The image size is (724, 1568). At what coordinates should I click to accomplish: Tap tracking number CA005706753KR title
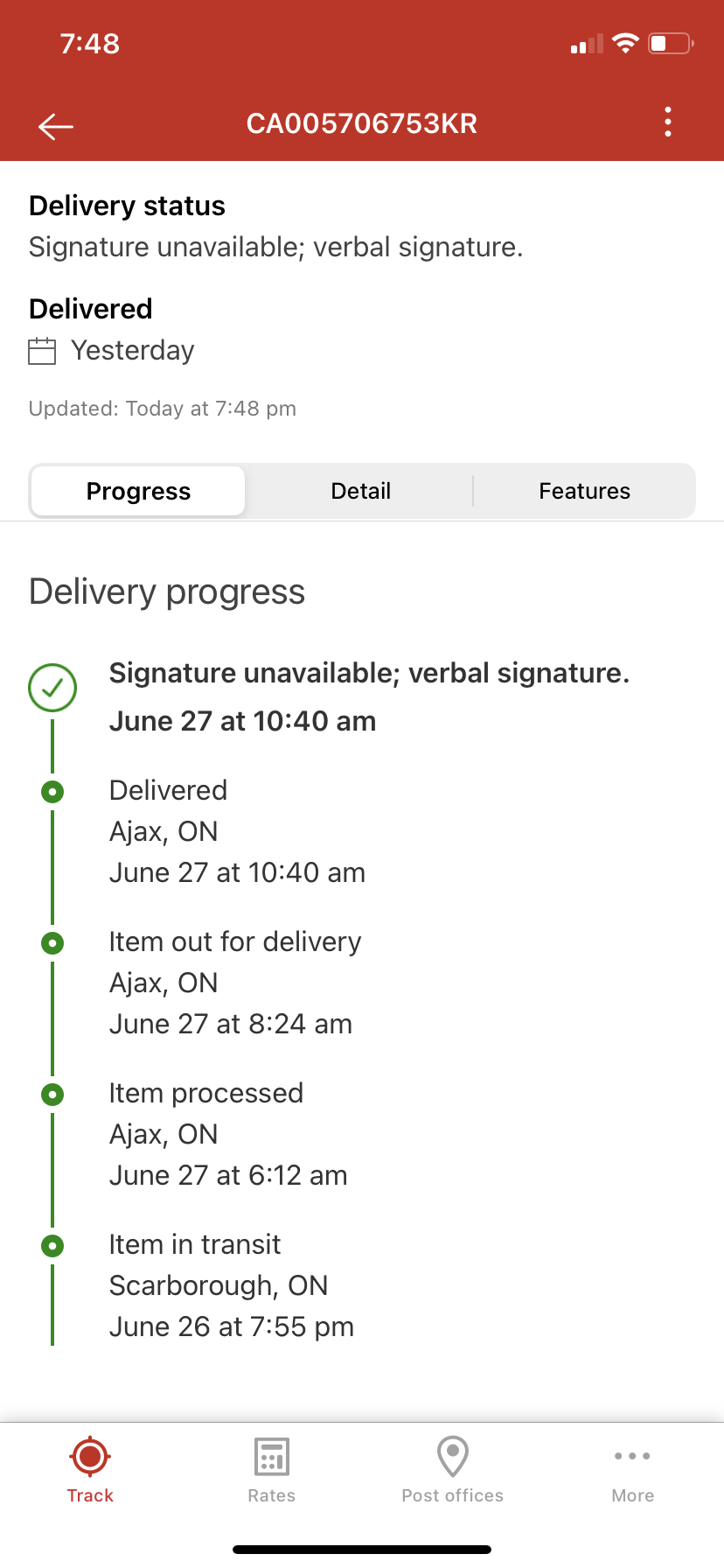(361, 123)
